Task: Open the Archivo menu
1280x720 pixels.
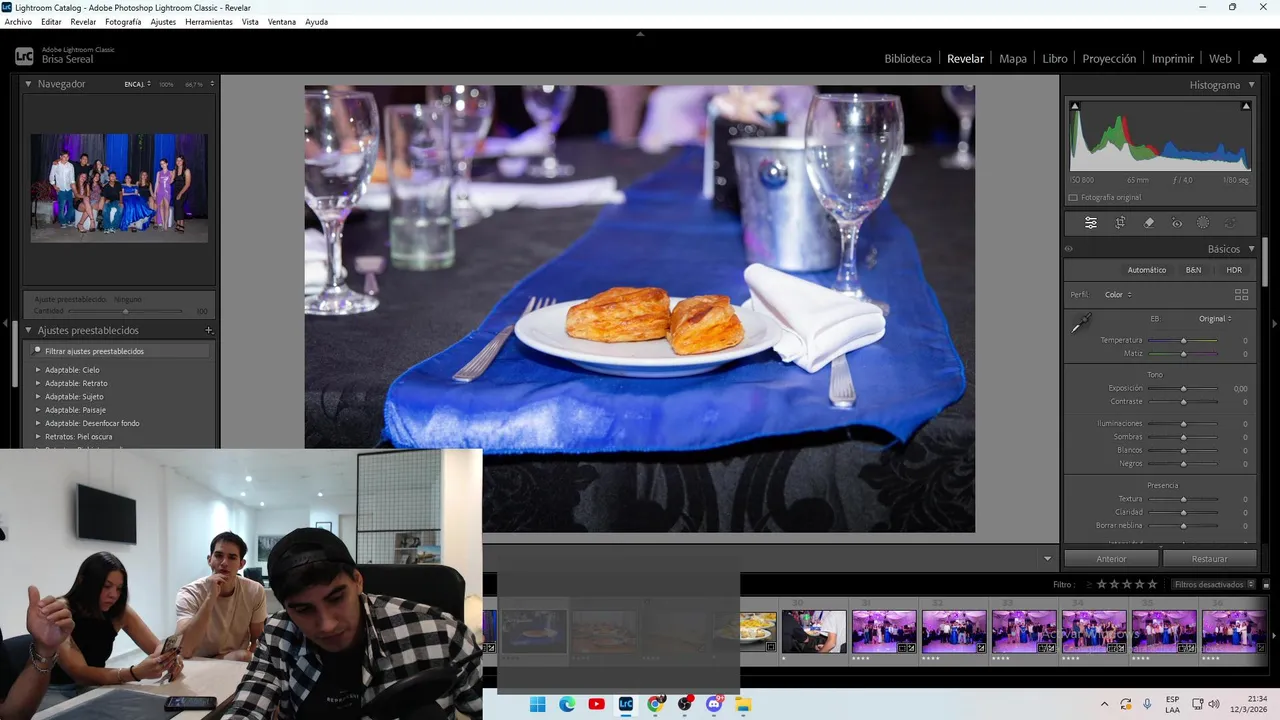Action: (18, 22)
